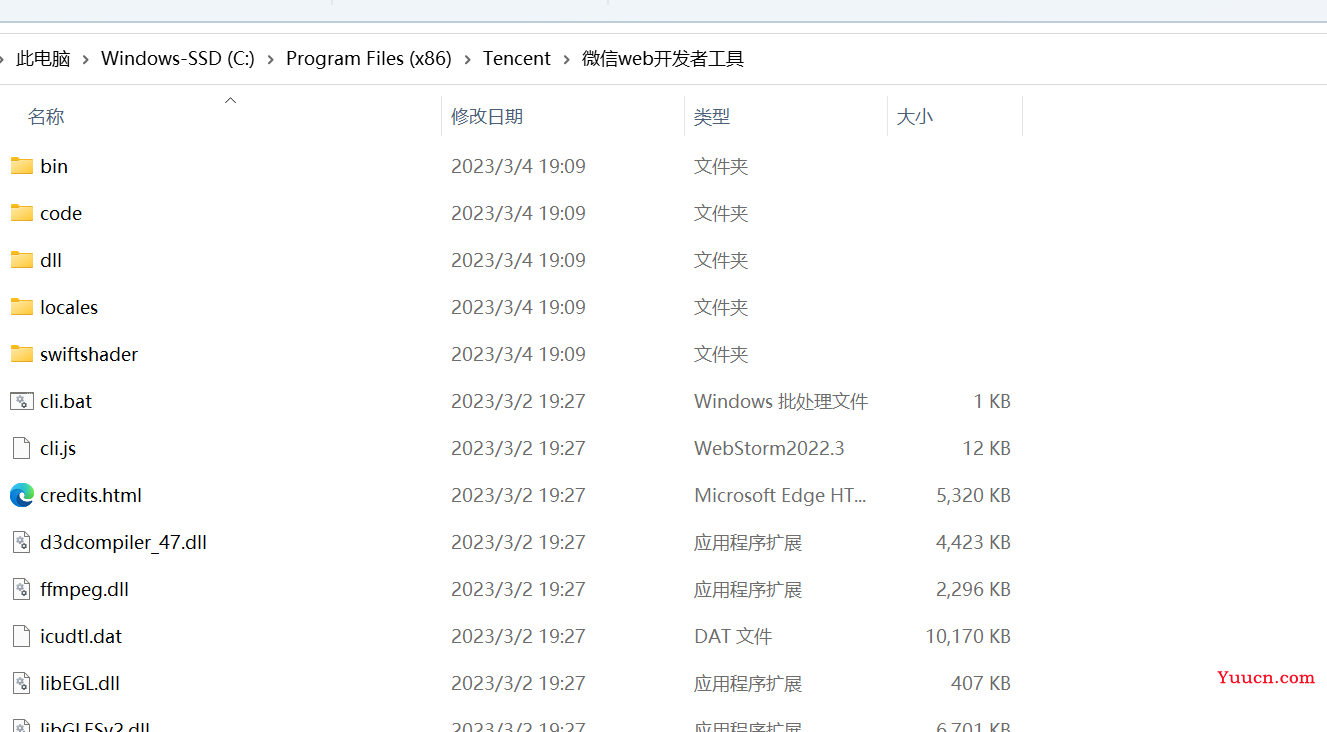Viewport: 1327px width, 732px height.
Task: Click the DAT 文件 type cell
Action: pyautogui.click(x=733, y=636)
